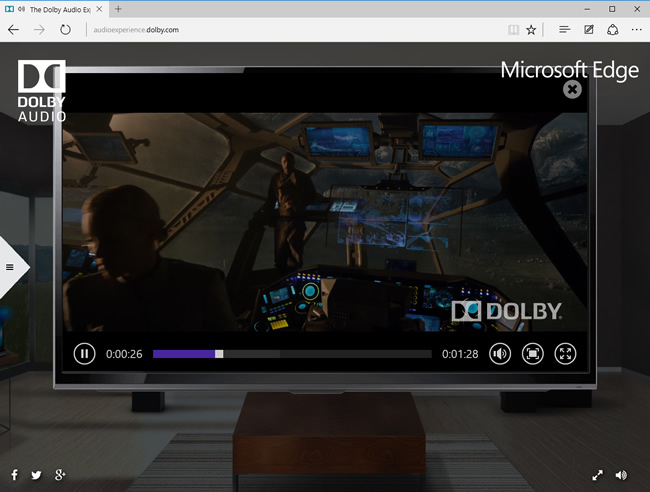The width and height of the screenshot is (650, 492).
Task: Mute the video player volume
Action: [500, 354]
